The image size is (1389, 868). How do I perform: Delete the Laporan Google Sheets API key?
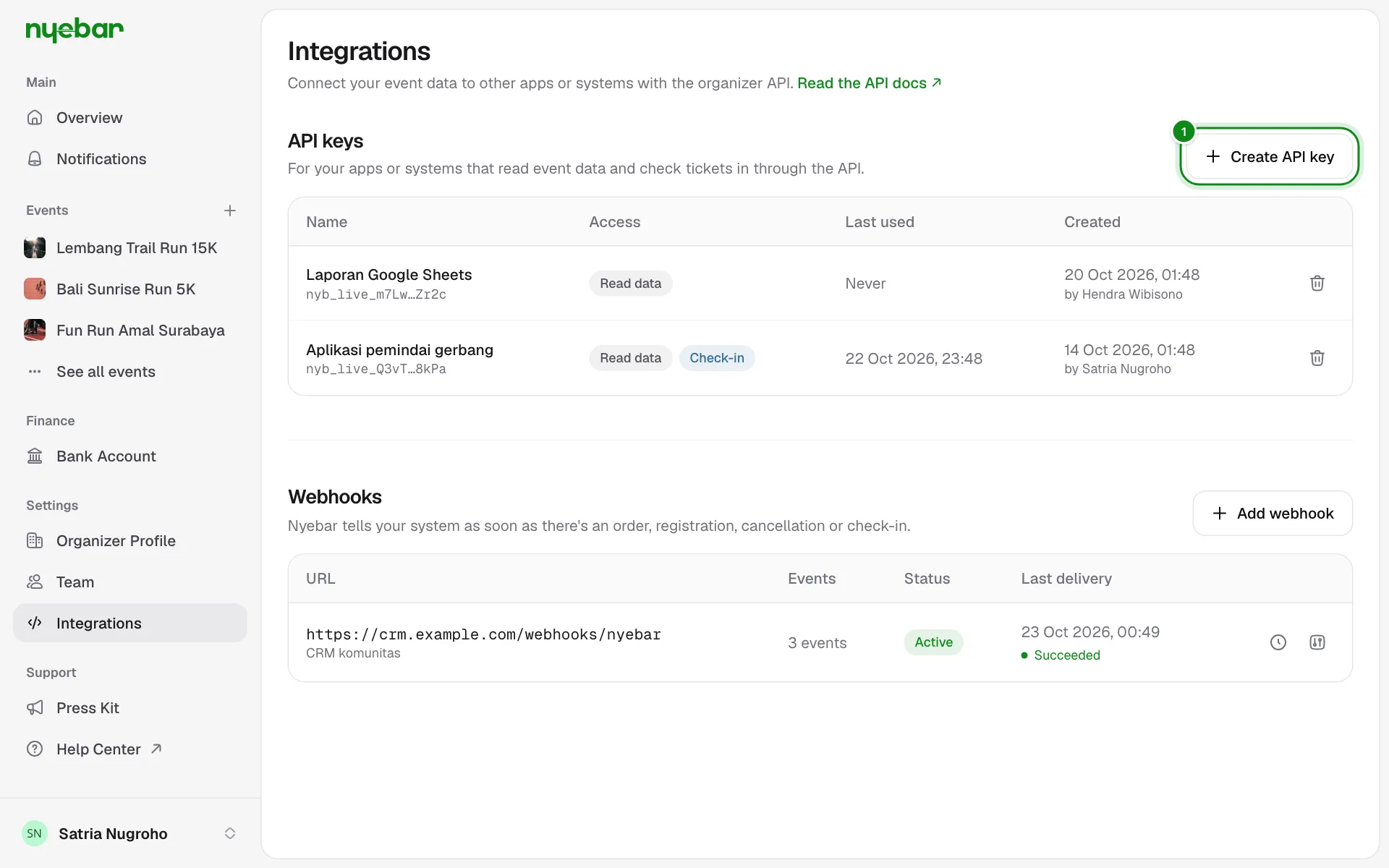pos(1317,284)
